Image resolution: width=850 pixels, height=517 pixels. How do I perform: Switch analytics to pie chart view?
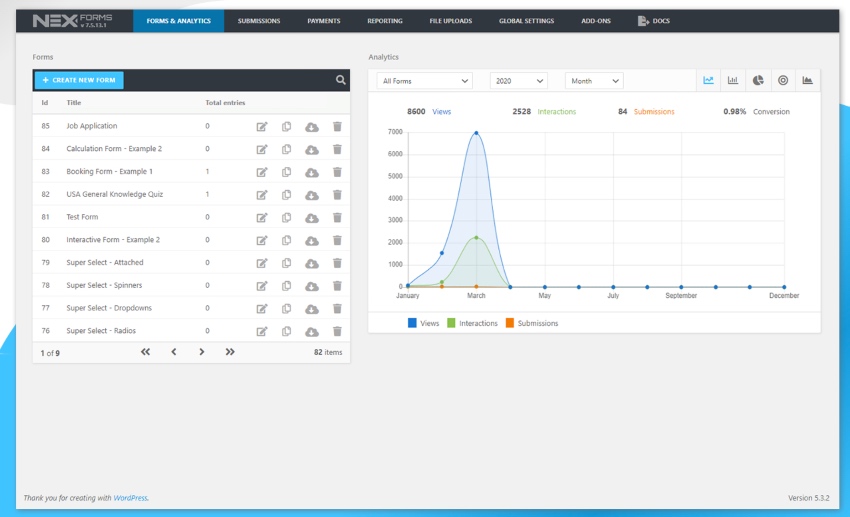click(x=758, y=80)
